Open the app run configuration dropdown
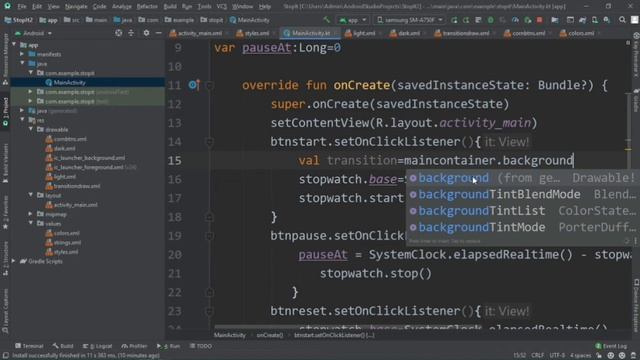 pos(353,20)
